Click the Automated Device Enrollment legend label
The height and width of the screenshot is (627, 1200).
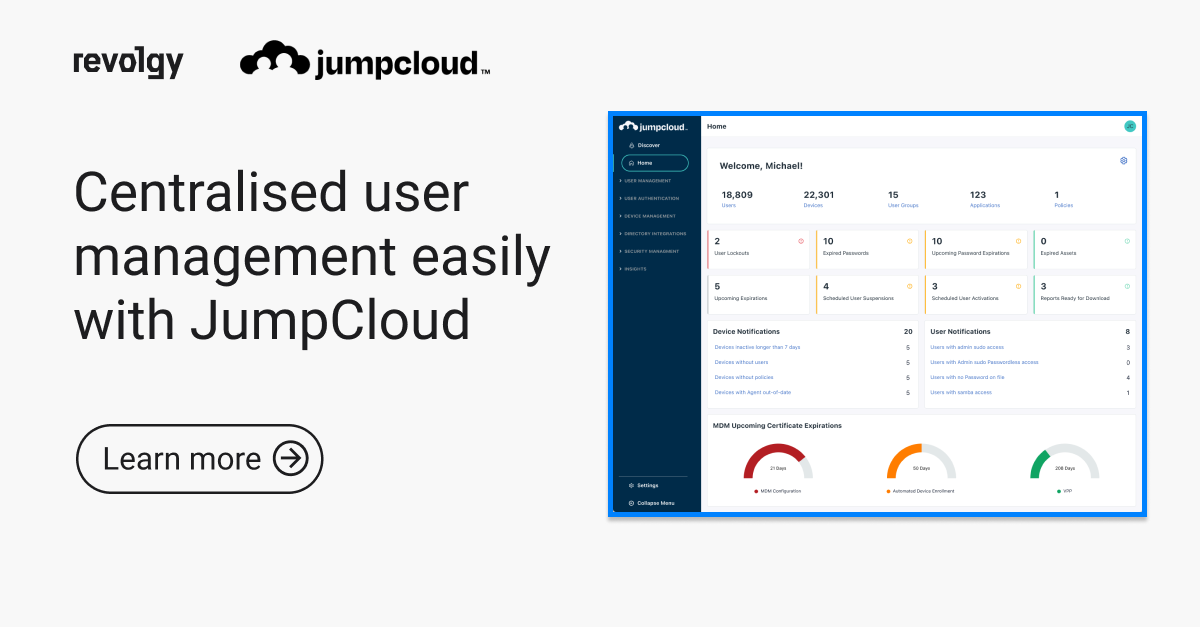click(x=923, y=491)
